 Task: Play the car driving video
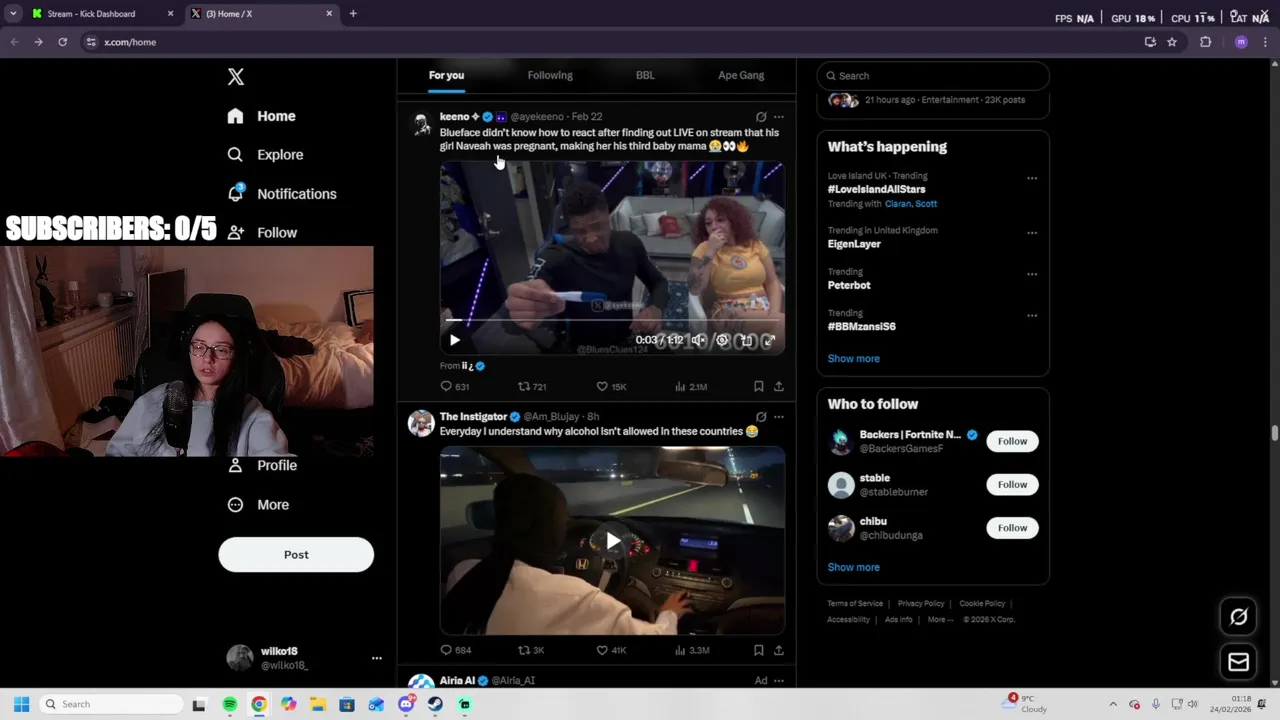[x=612, y=541]
